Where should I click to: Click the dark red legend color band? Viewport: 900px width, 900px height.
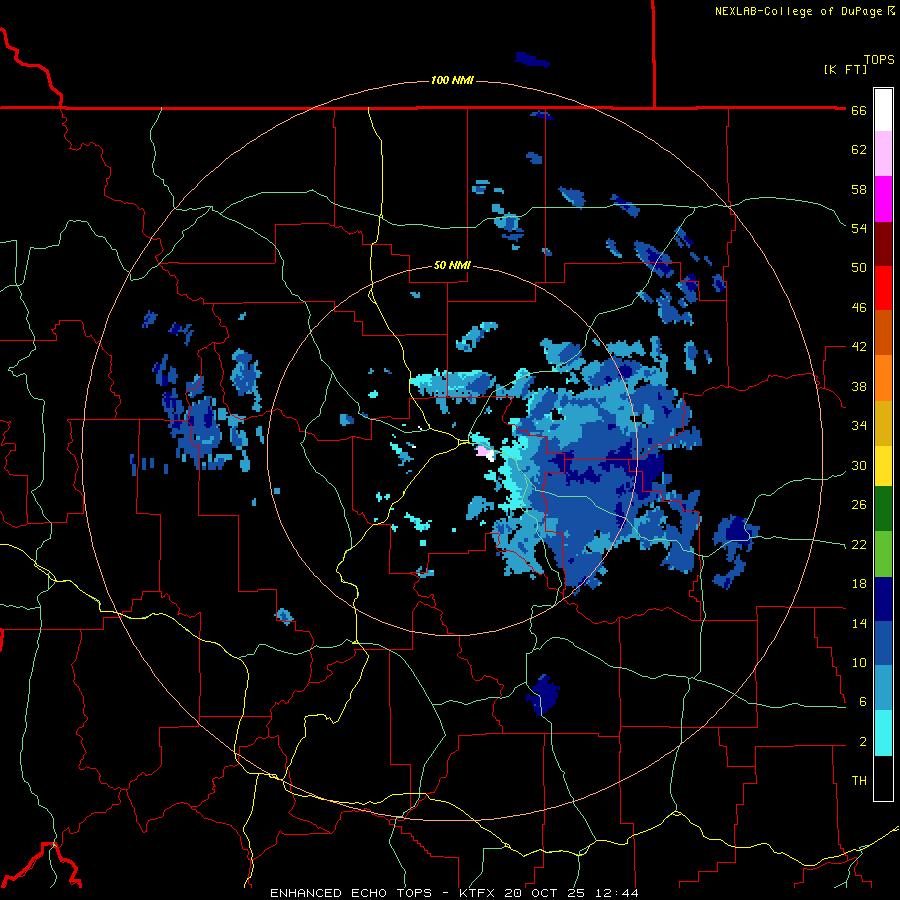click(x=883, y=244)
